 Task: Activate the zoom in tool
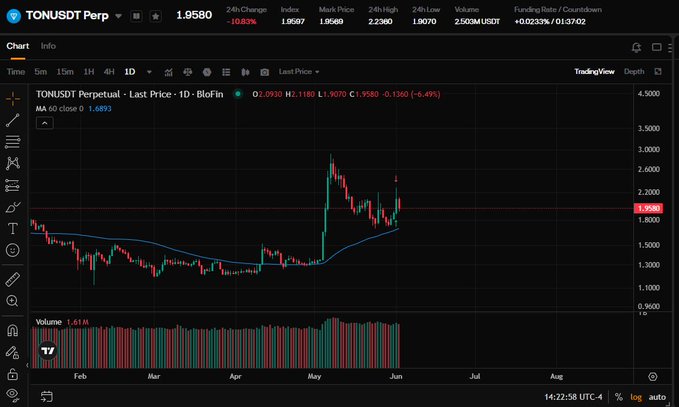(x=13, y=301)
